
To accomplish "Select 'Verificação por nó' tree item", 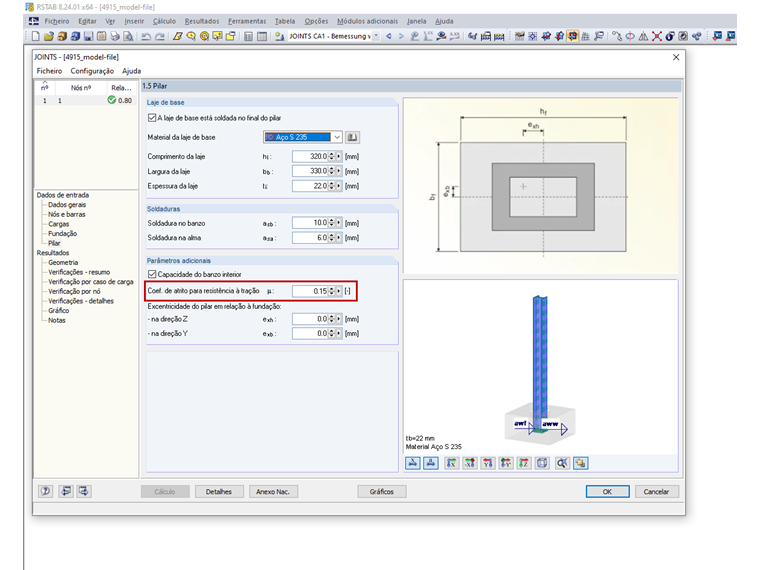I will pyautogui.click(x=74, y=291).
